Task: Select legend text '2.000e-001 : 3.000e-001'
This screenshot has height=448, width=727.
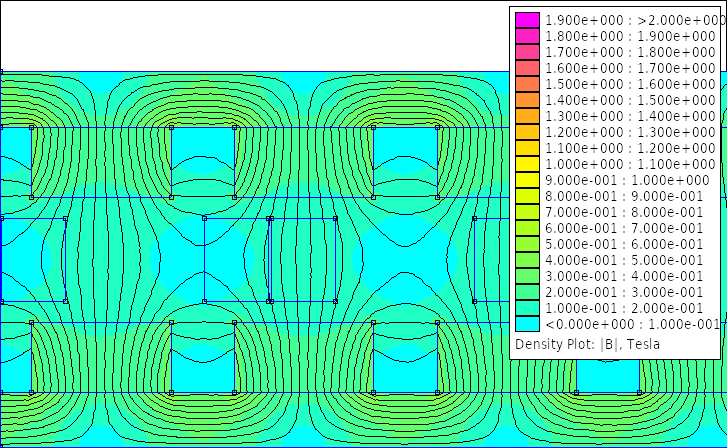Action: [x=624, y=292]
